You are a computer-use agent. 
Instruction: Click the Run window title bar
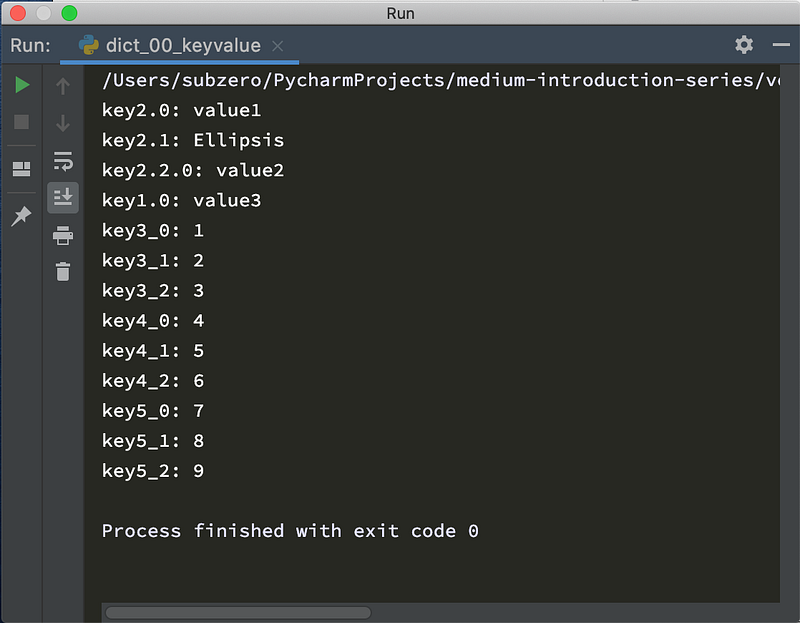coord(400,13)
